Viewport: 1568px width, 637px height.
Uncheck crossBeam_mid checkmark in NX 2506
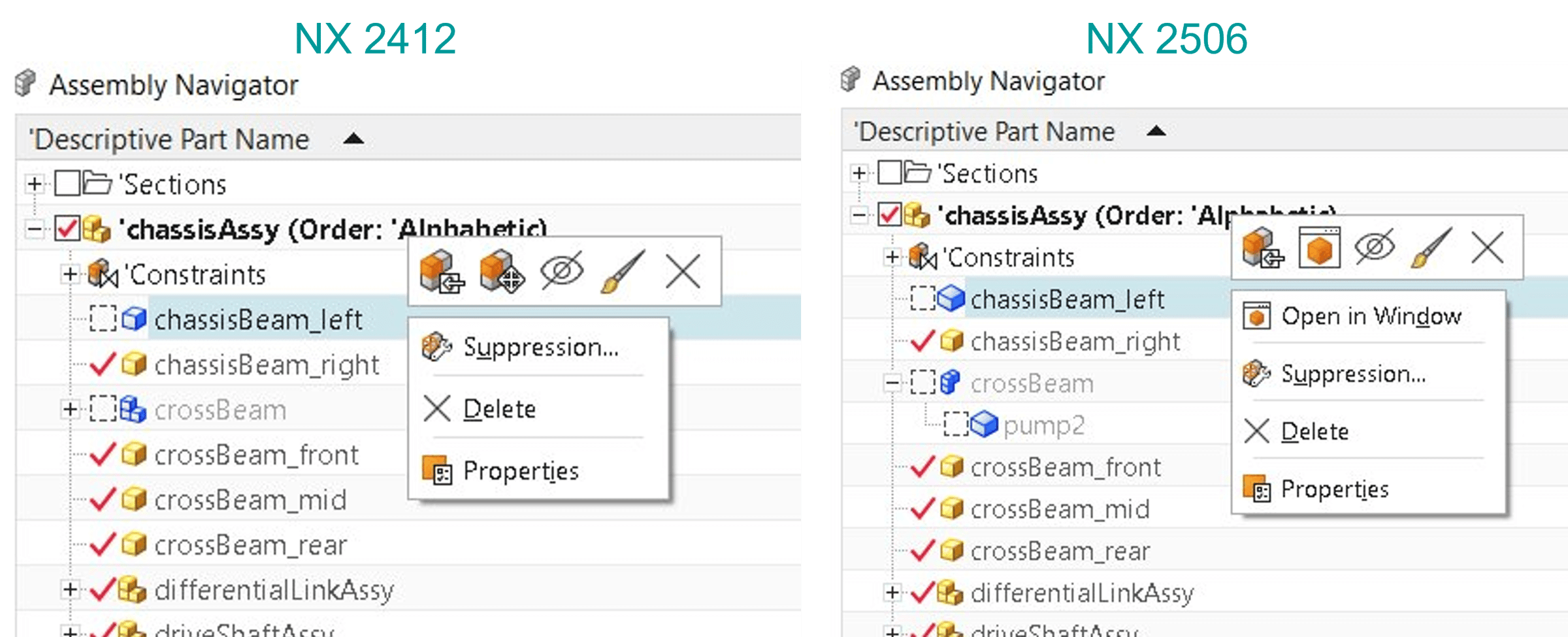(x=923, y=508)
